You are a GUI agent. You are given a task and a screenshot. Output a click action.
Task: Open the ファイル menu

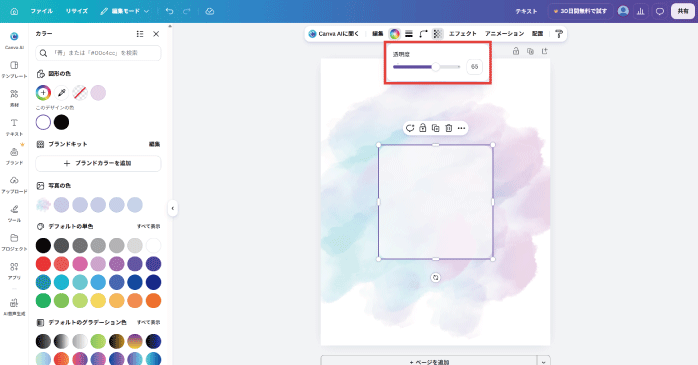pos(42,11)
